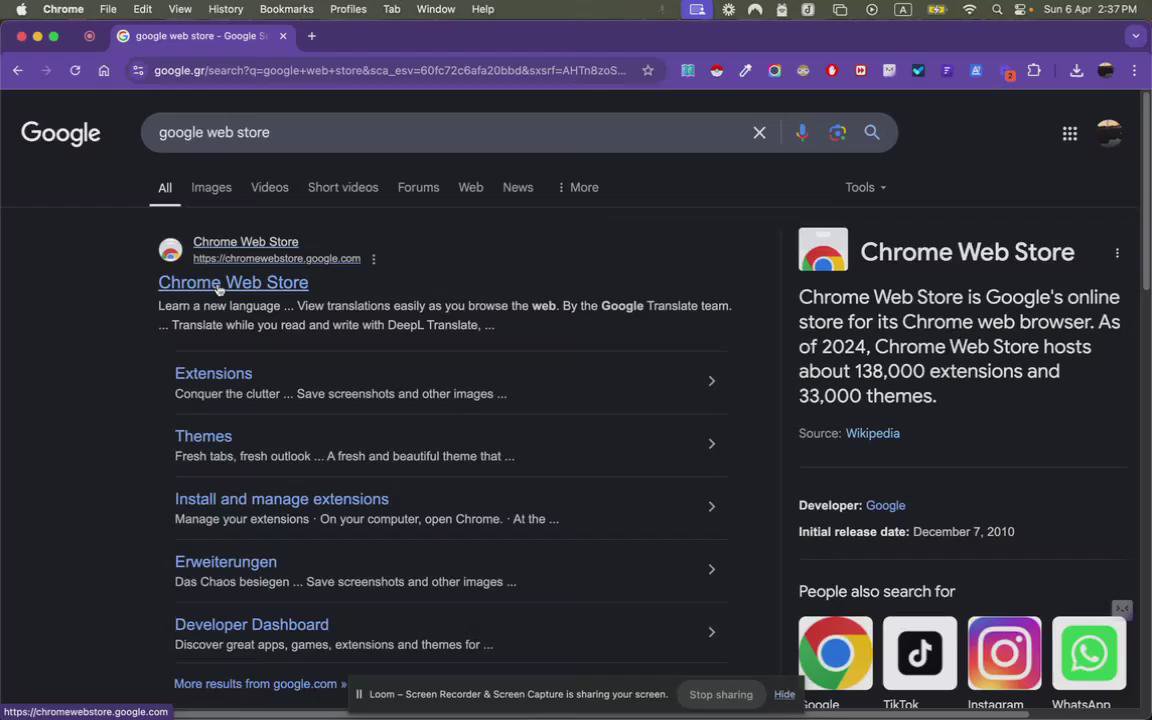Image resolution: width=1152 pixels, height=720 pixels.
Task: Open the Chrome three-dot menu
Action: pyautogui.click(x=1134, y=71)
